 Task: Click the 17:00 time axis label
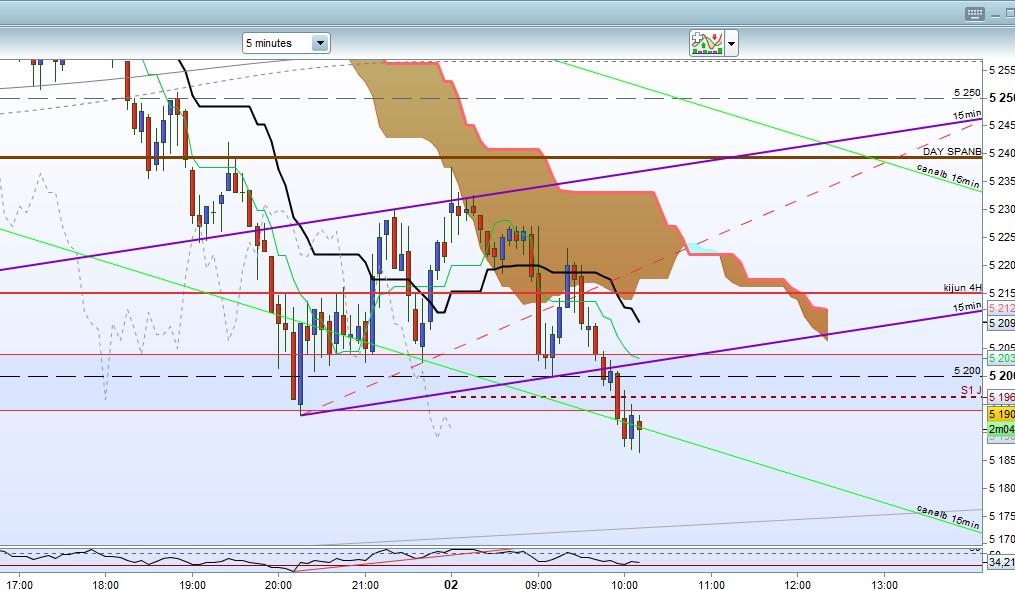coord(19,585)
